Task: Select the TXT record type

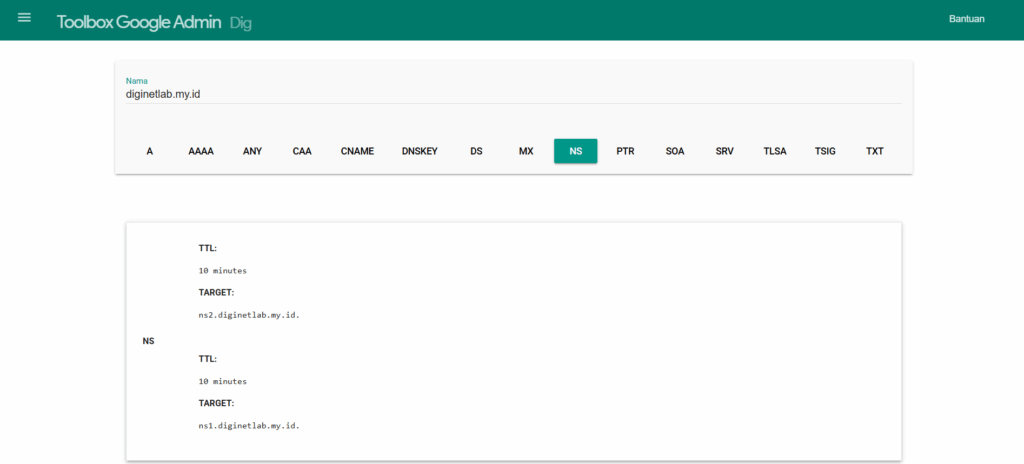Action: [874, 151]
